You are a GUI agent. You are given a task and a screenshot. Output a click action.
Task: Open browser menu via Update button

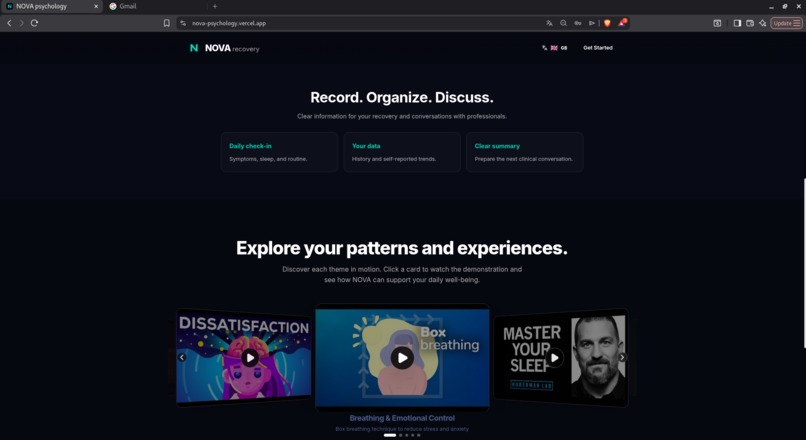[x=786, y=23]
